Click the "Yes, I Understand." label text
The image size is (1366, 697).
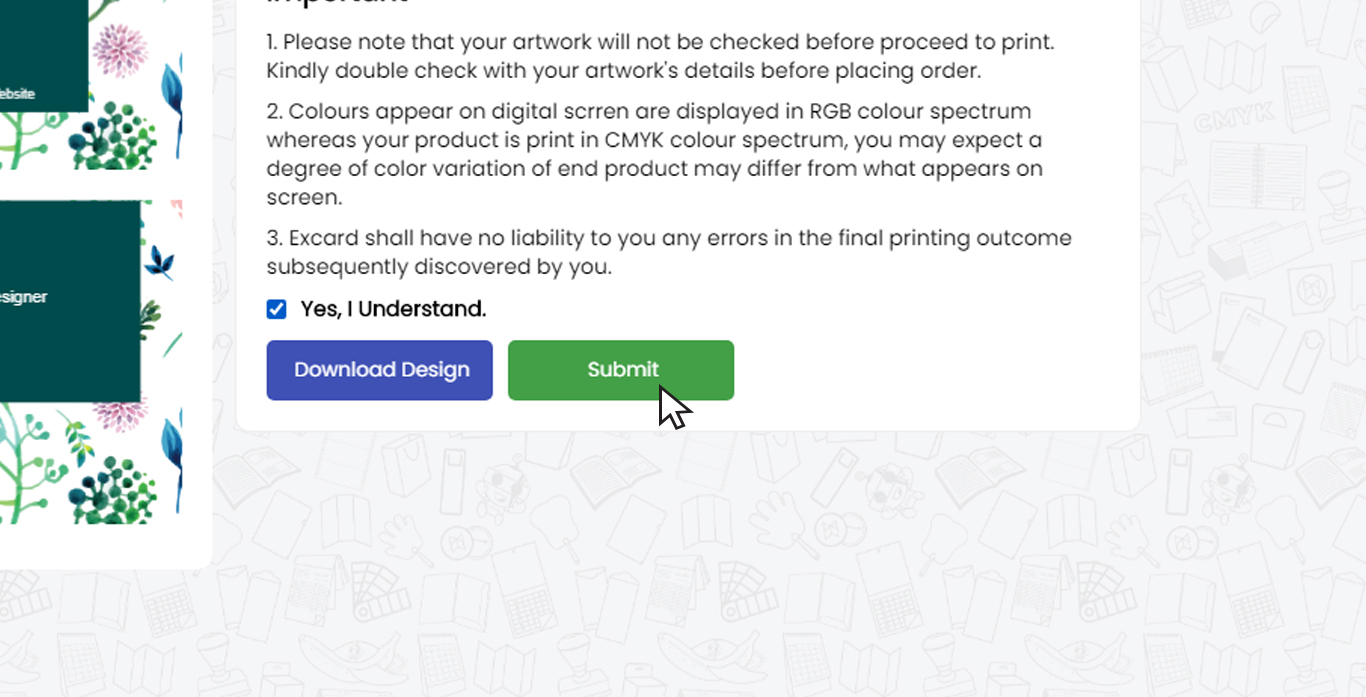pos(393,309)
